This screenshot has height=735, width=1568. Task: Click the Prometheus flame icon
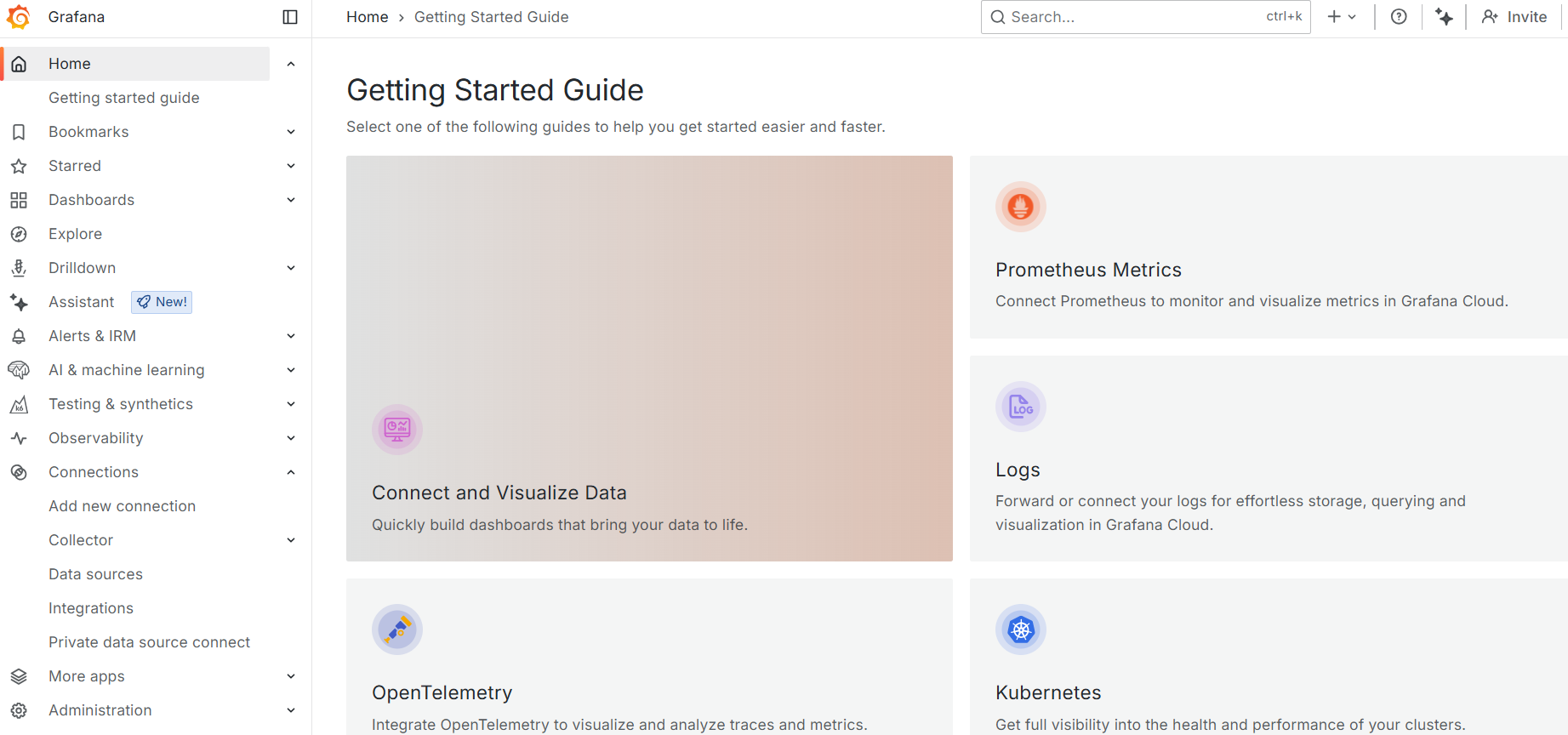point(1021,207)
